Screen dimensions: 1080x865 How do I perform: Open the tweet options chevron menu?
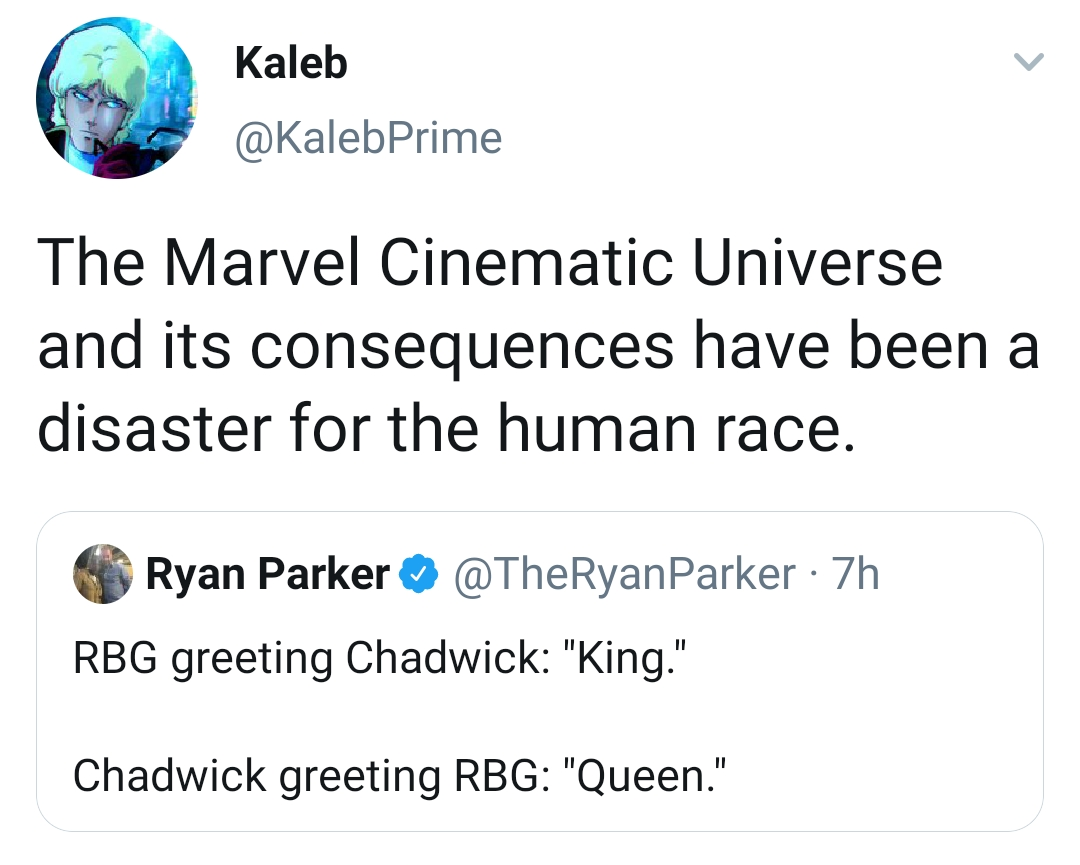1028,63
